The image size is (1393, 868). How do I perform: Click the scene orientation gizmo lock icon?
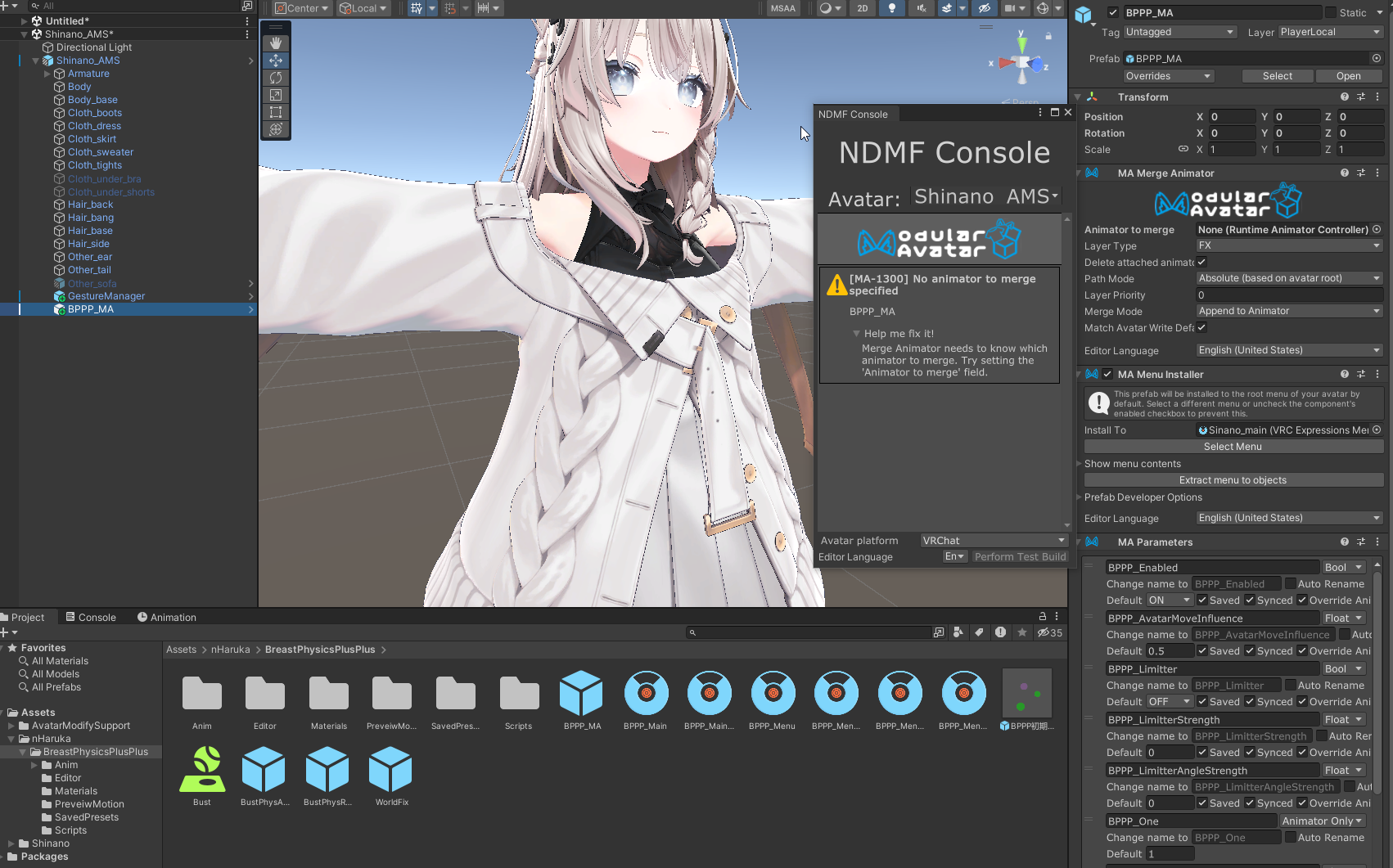[1048, 36]
